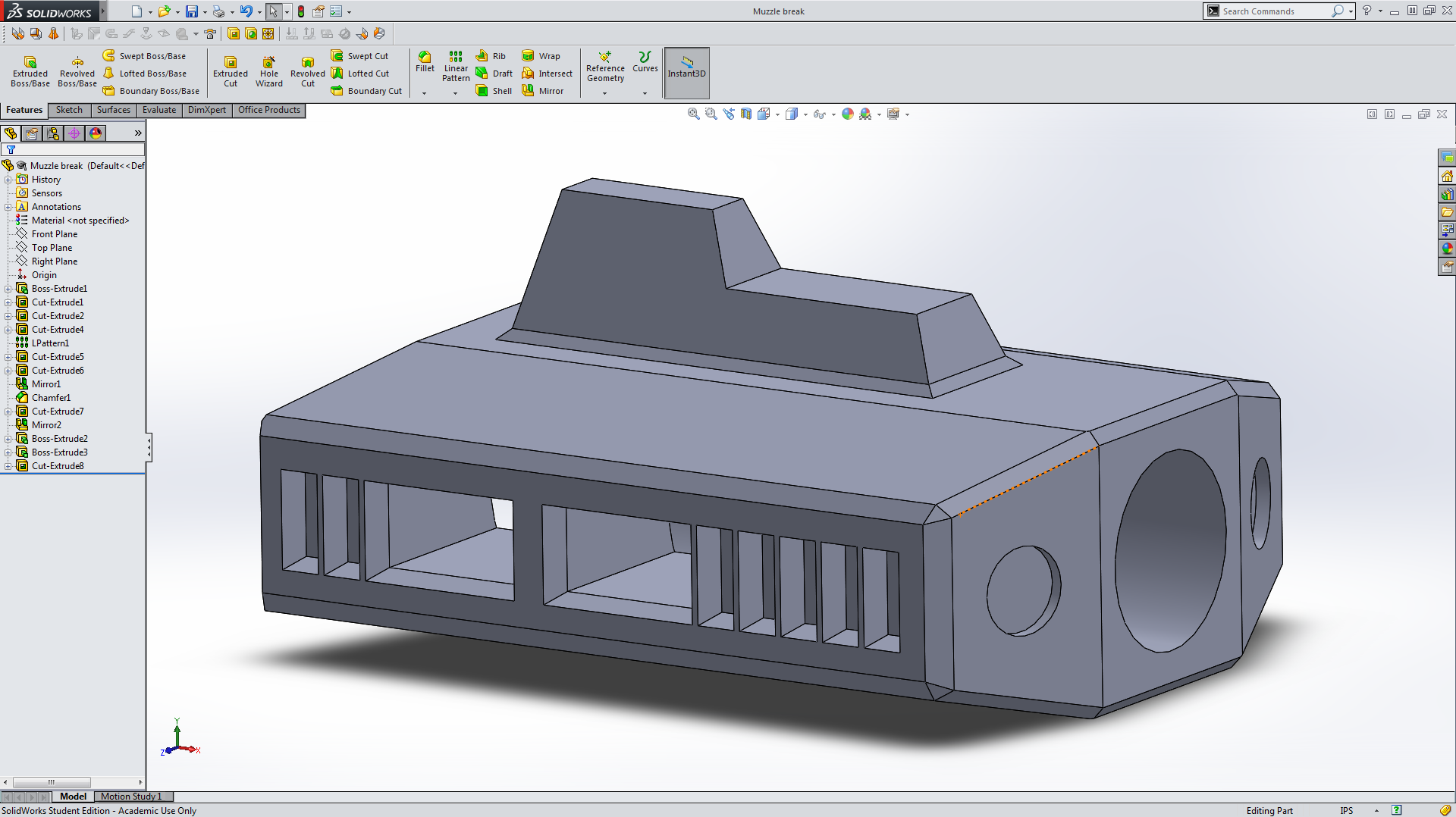Switch to the DimXpert tab

click(x=207, y=110)
